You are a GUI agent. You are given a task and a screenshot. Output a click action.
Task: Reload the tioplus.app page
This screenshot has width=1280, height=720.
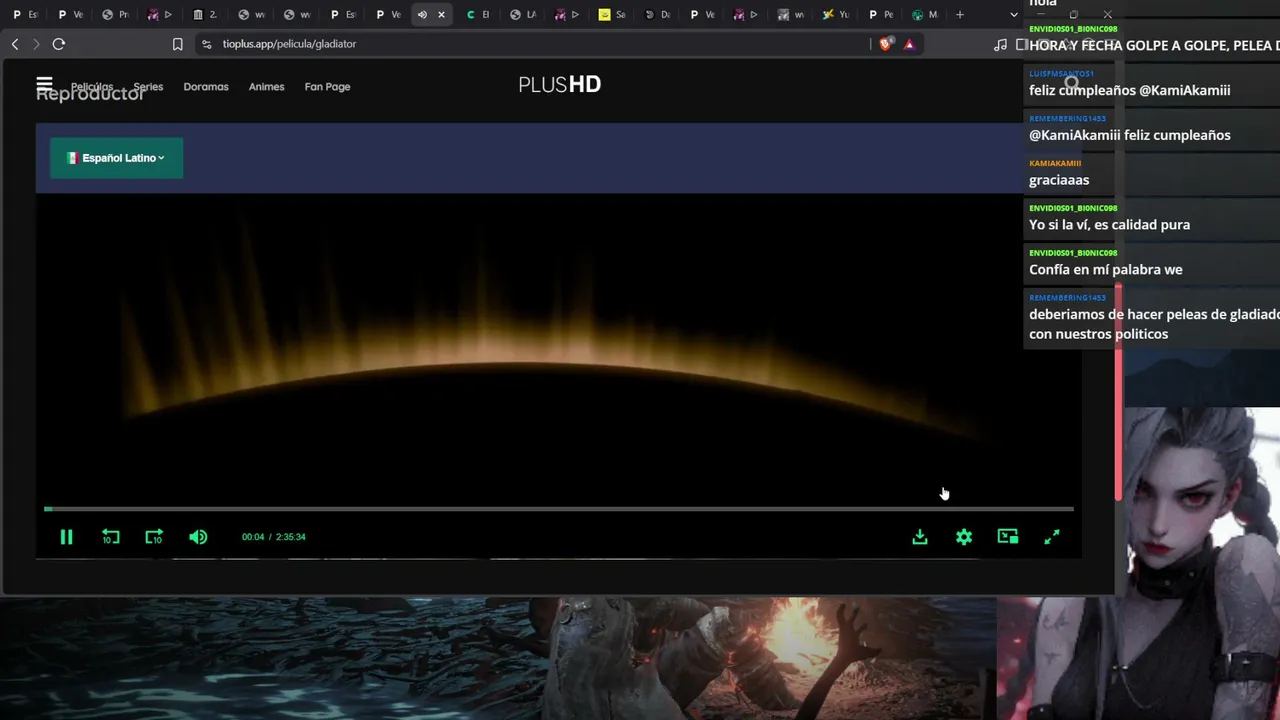tap(59, 44)
